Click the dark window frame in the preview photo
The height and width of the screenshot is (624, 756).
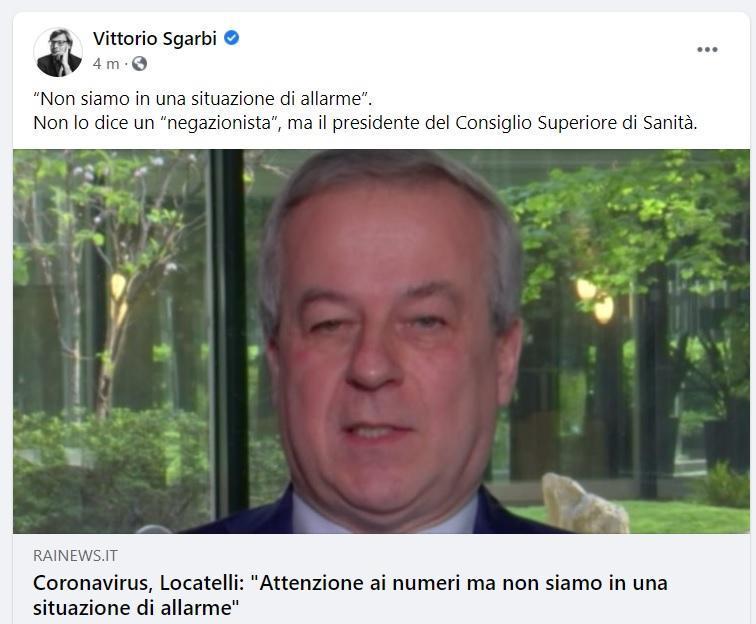pos(229,333)
